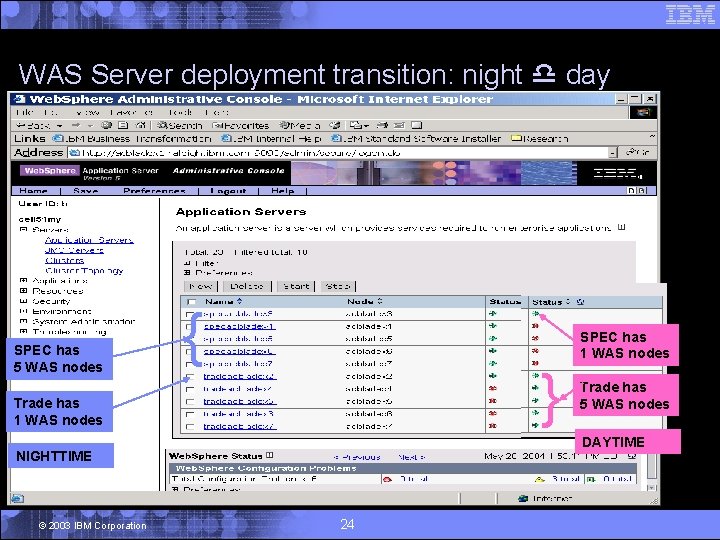
Task: Expand Preferences section above New button
Action: (187, 273)
